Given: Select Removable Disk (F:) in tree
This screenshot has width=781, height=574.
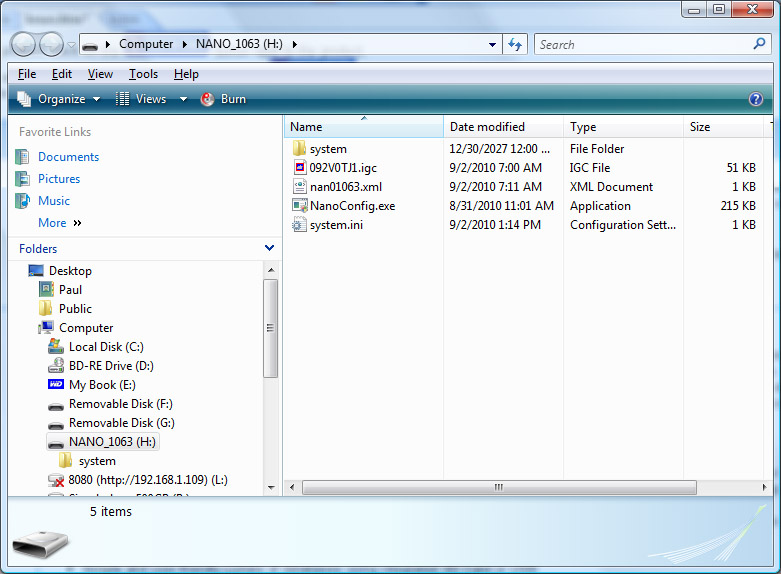Looking at the screenshot, I should (121, 404).
